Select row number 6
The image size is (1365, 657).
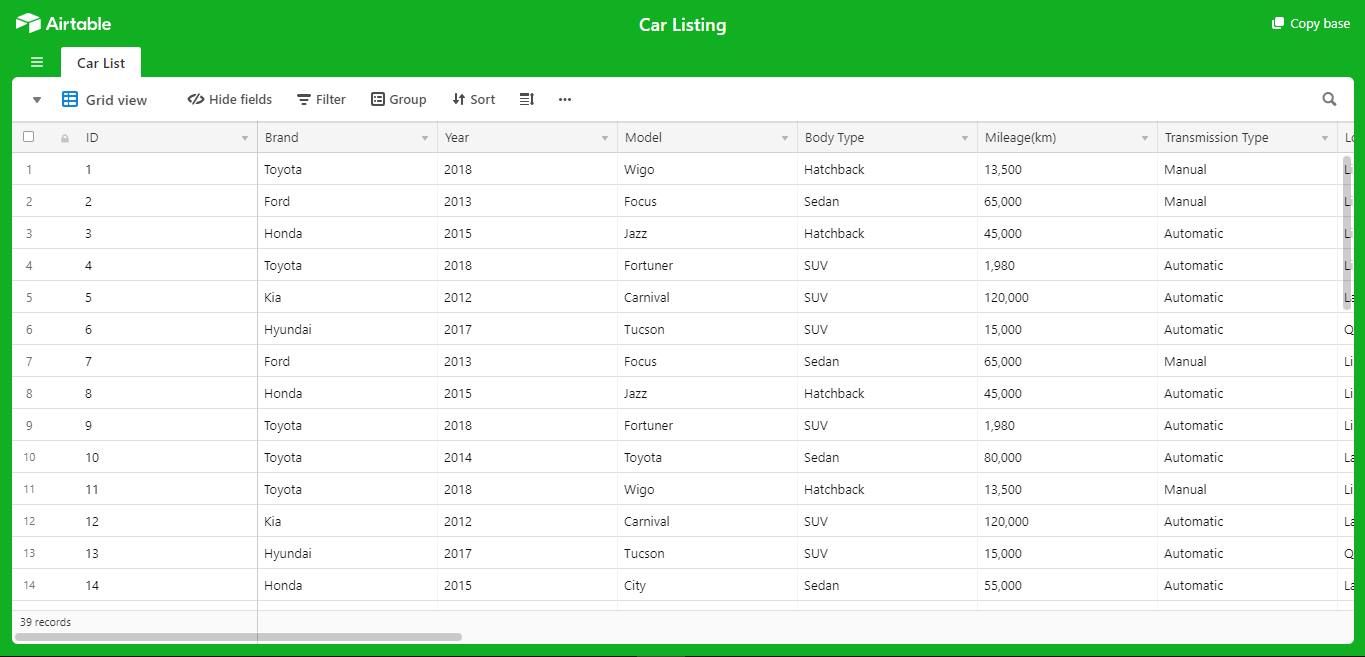click(x=29, y=330)
